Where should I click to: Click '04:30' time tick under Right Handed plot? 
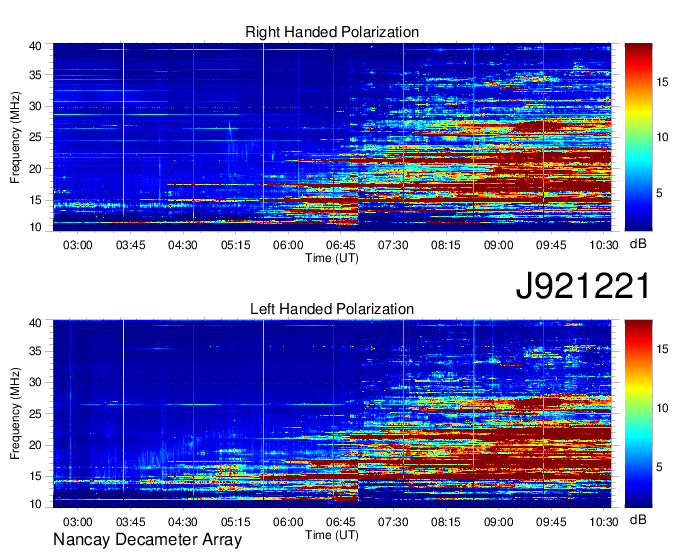[x=183, y=245]
